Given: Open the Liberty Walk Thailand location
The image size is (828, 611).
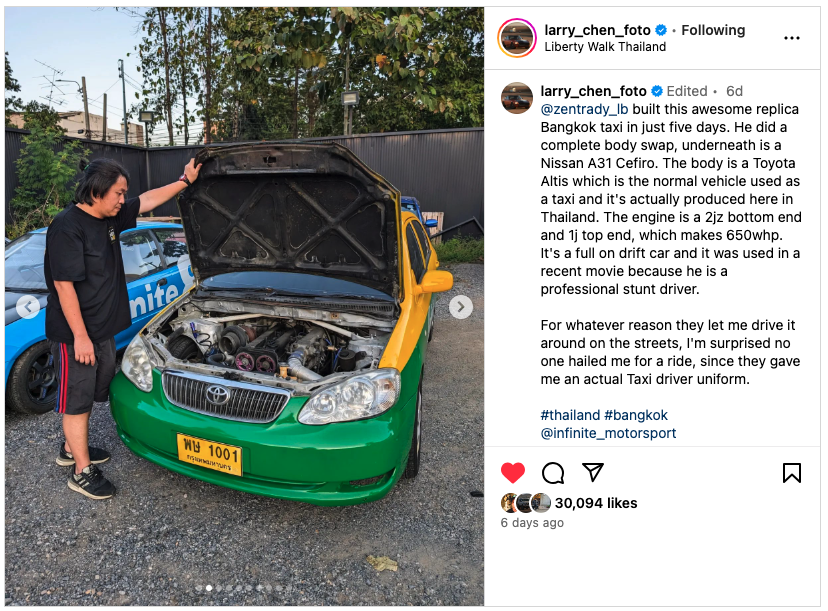Looking at the screenshot, I should click(605, 47).
